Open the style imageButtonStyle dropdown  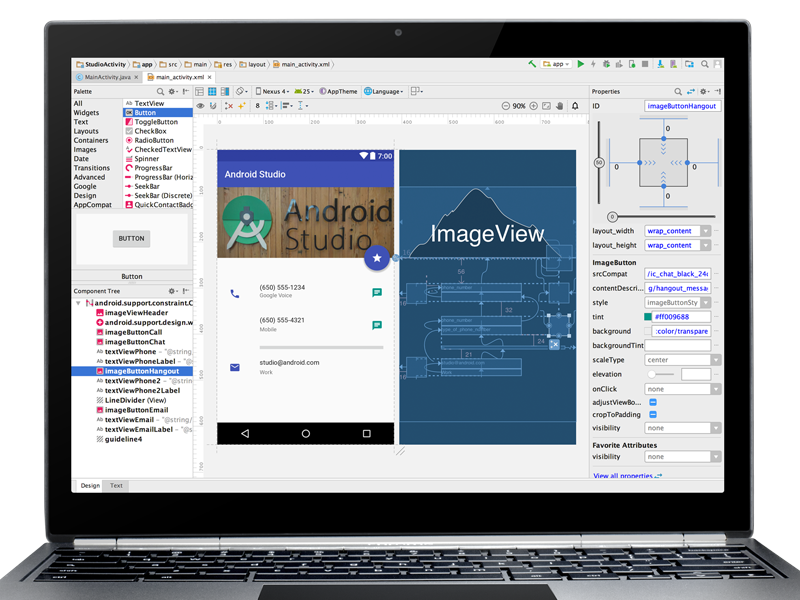pyautogui.click(x=706, y=303)
